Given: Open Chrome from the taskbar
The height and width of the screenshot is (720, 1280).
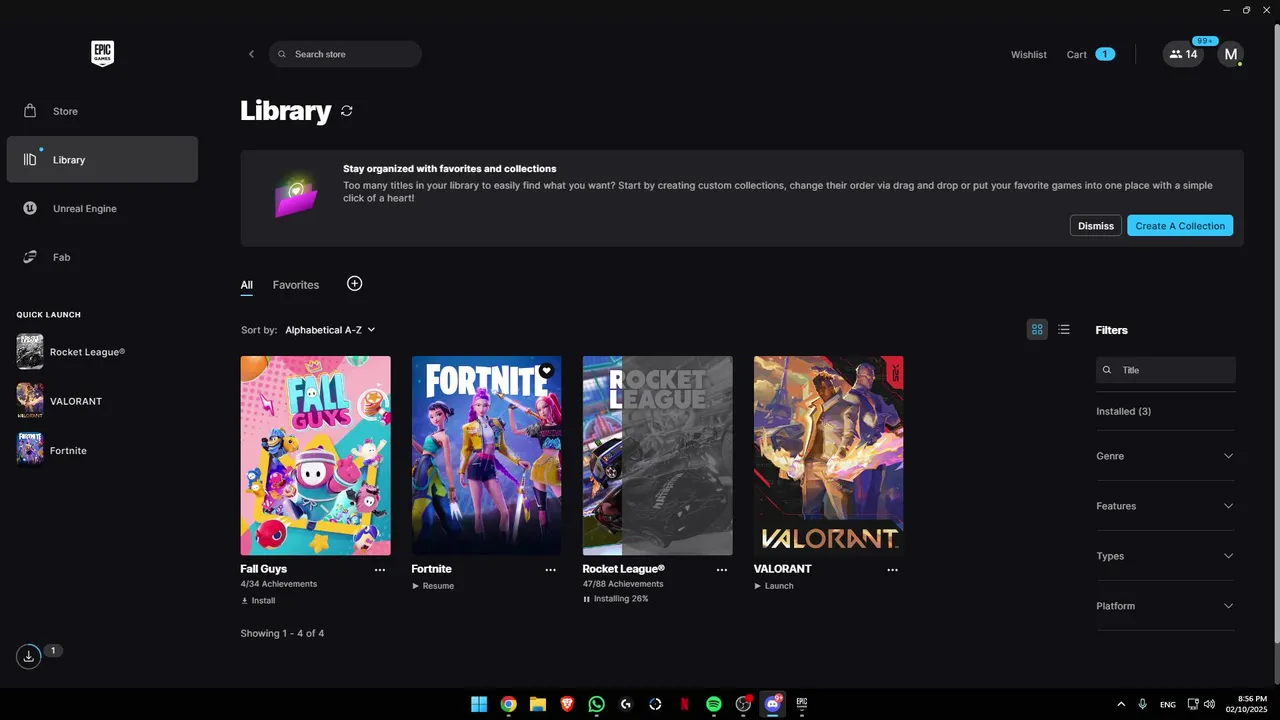Looking at the screenshot, I should 508,704.
